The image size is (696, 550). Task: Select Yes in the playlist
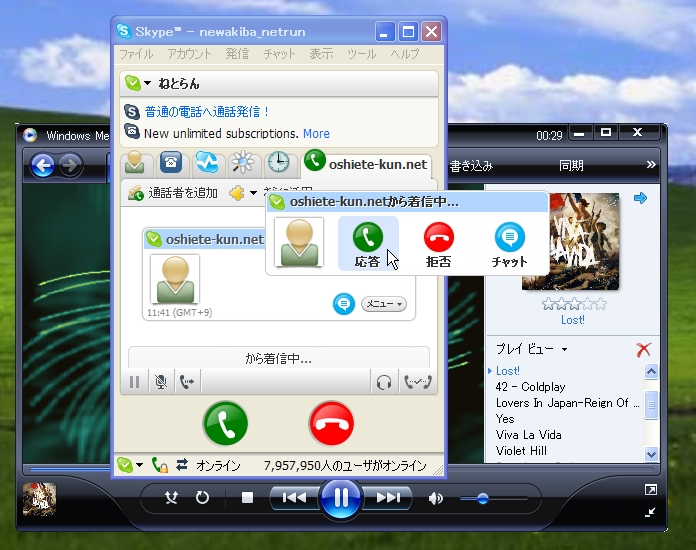[x=505, y=419]
